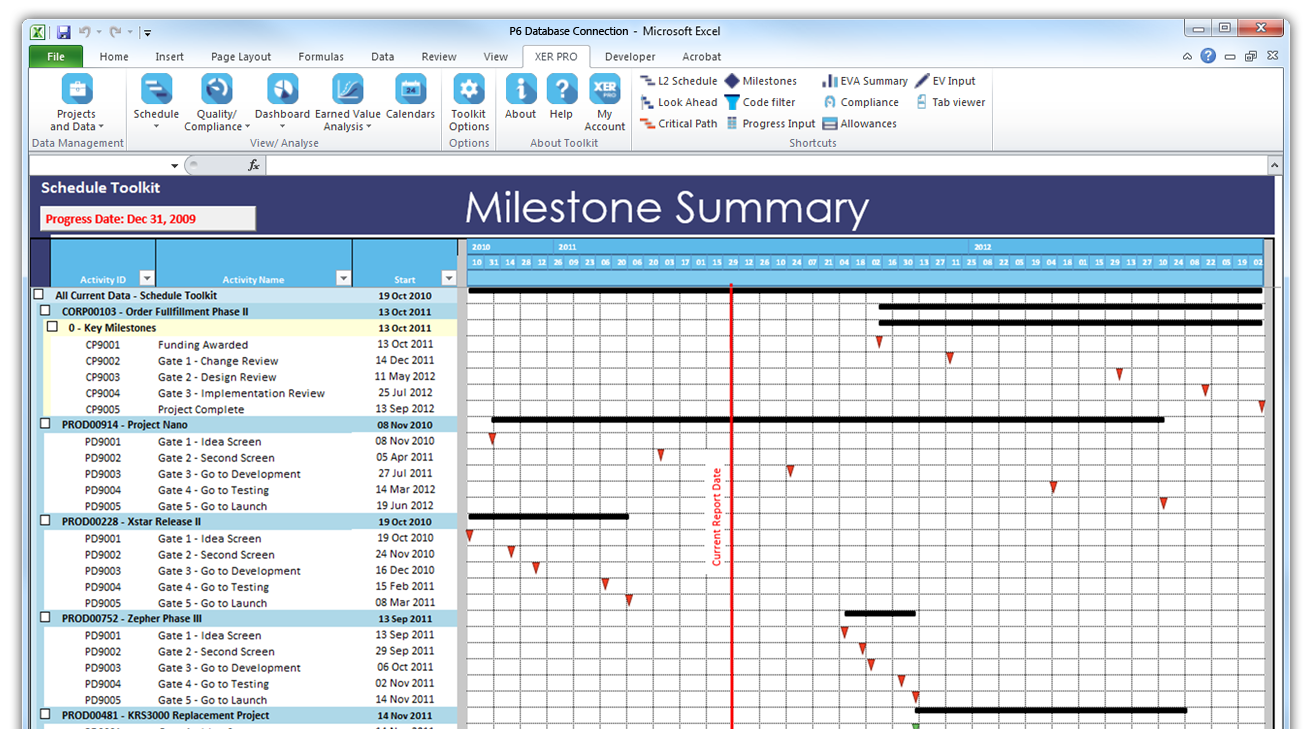This screenshot has height=729, width=1311.
Task: Click the Name Box field
Action: click(99, 166)
